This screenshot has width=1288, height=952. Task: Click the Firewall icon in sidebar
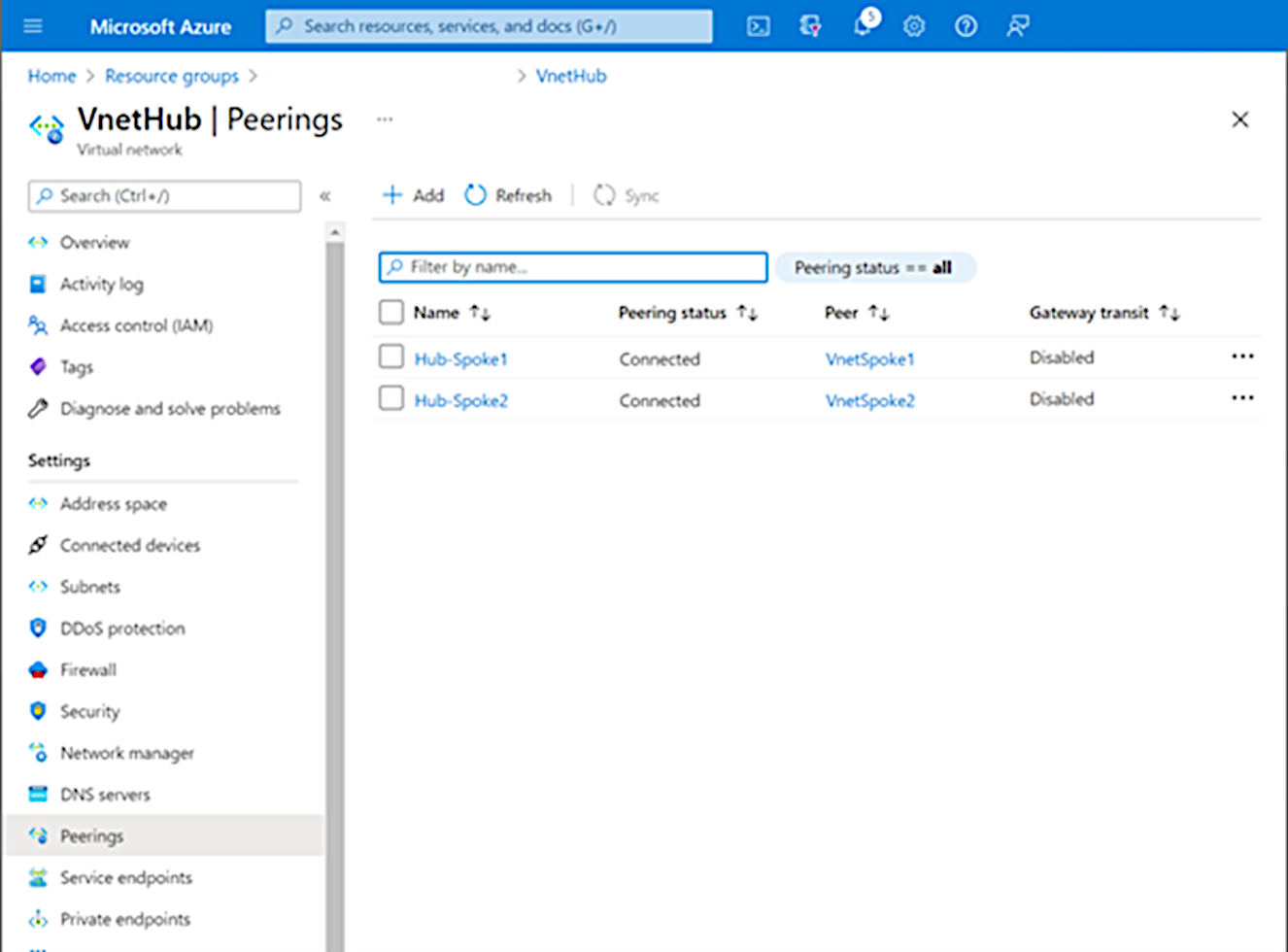tap(38, 669)
